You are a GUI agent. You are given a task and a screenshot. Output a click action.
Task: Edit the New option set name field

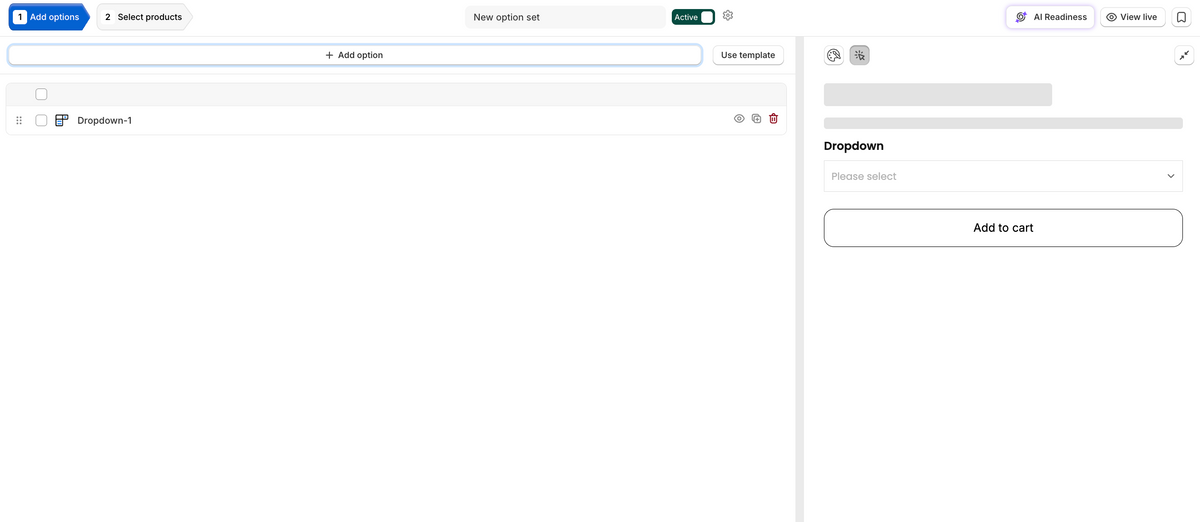(565, 17)
